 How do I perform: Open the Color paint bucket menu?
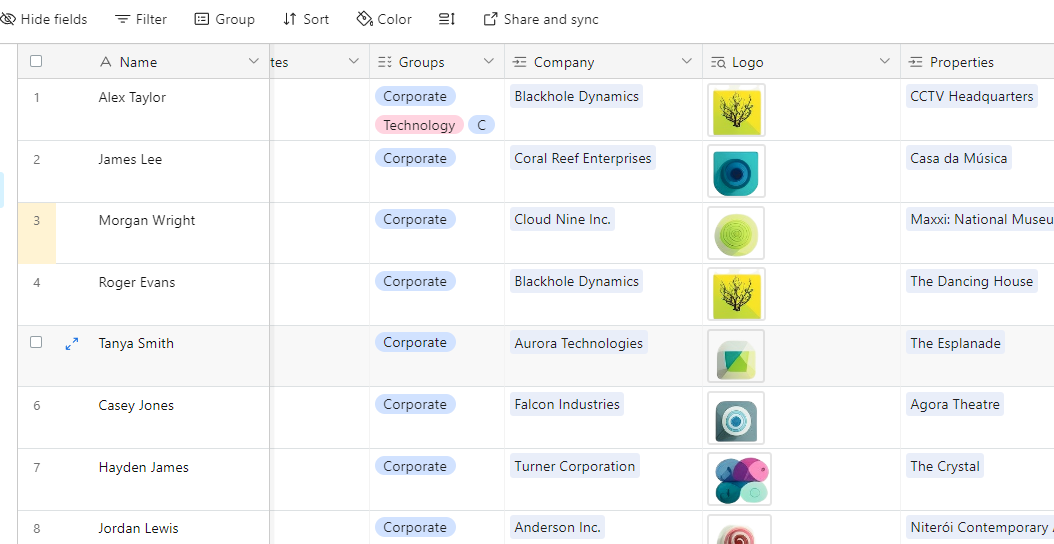(x=384, y=20)
